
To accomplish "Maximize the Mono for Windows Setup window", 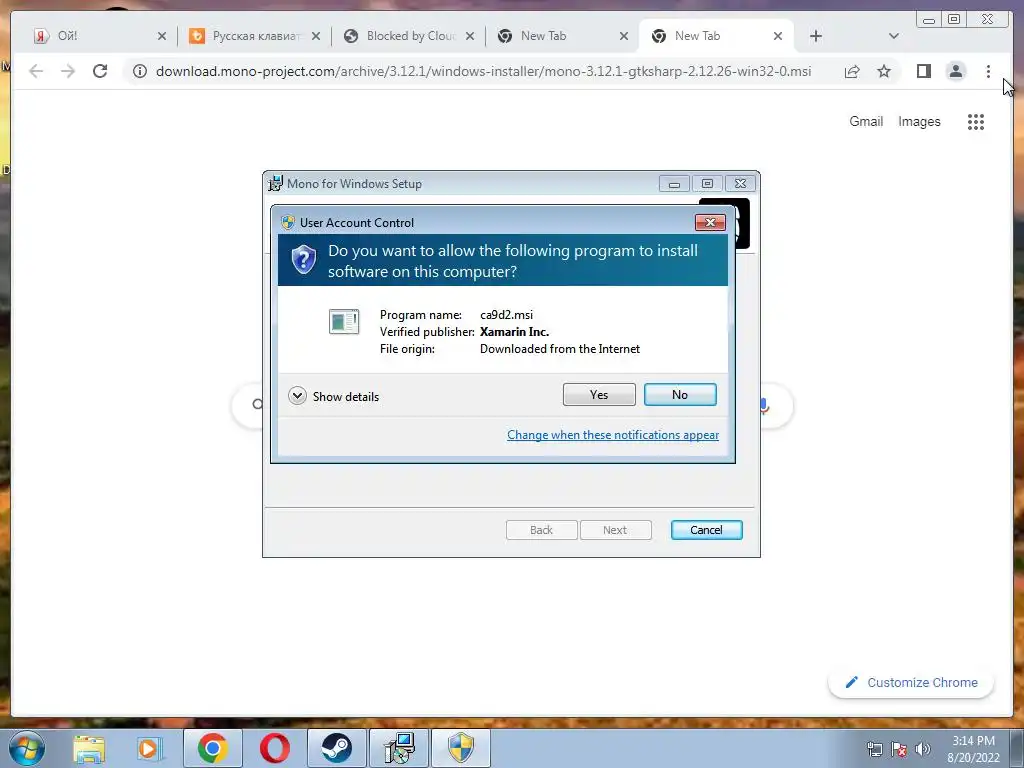I will coord(707,184).
